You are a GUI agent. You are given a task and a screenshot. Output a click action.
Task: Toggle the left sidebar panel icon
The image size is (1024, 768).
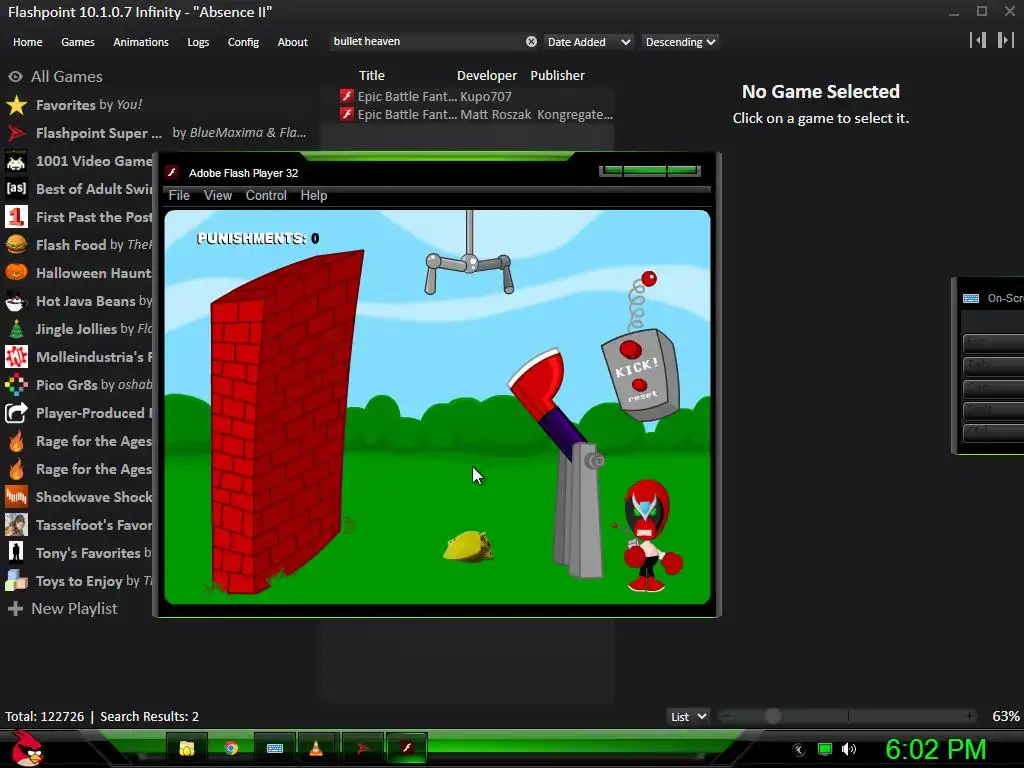pyautogui.click(x=978, y=40)
